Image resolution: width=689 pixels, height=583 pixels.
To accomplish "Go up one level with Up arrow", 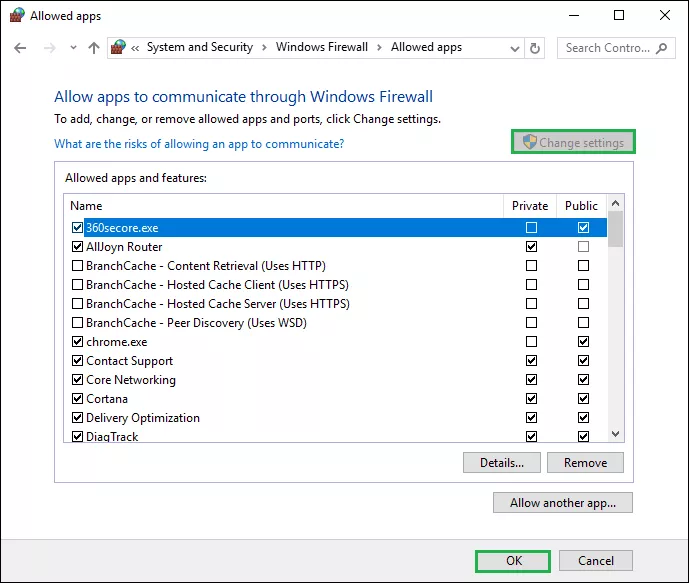I will point(94,48).
